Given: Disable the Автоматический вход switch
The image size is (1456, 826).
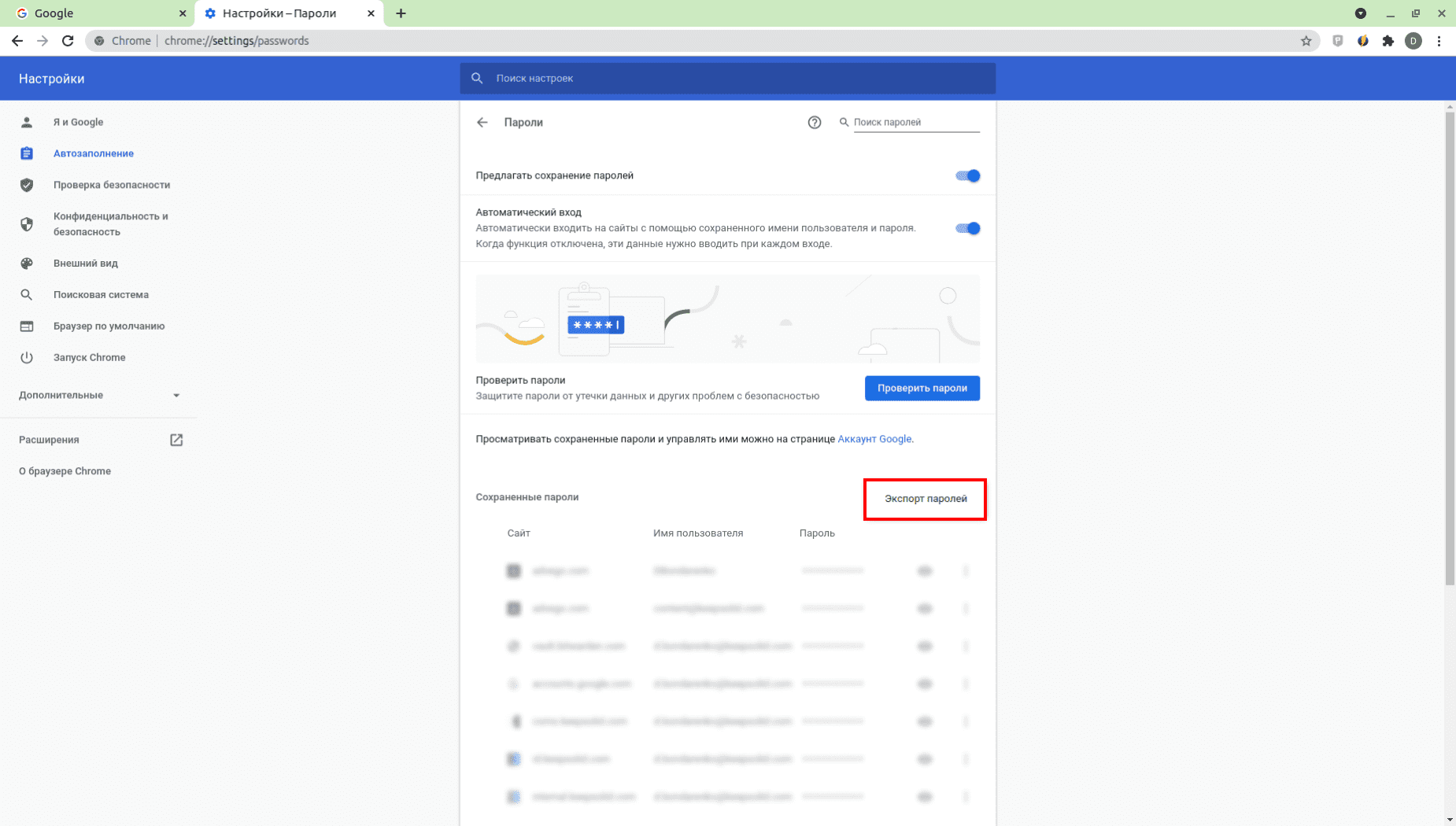Looking at the screenshot, I should point(967,229).
